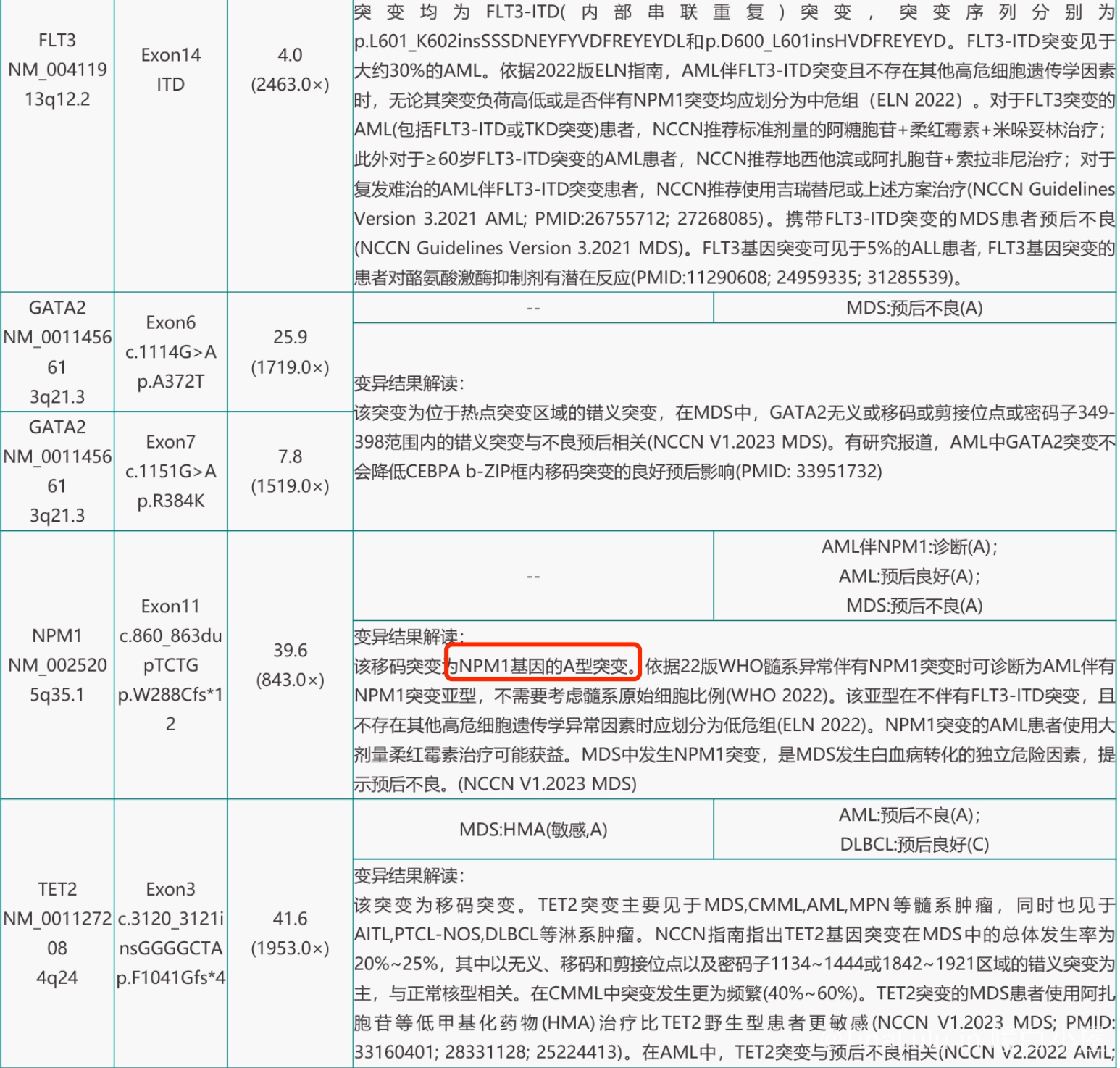Click the AML伴NPM1:诊断(A) text
The height and width of the screenshot is (1068, 1120).
click(x=909, y=546)
